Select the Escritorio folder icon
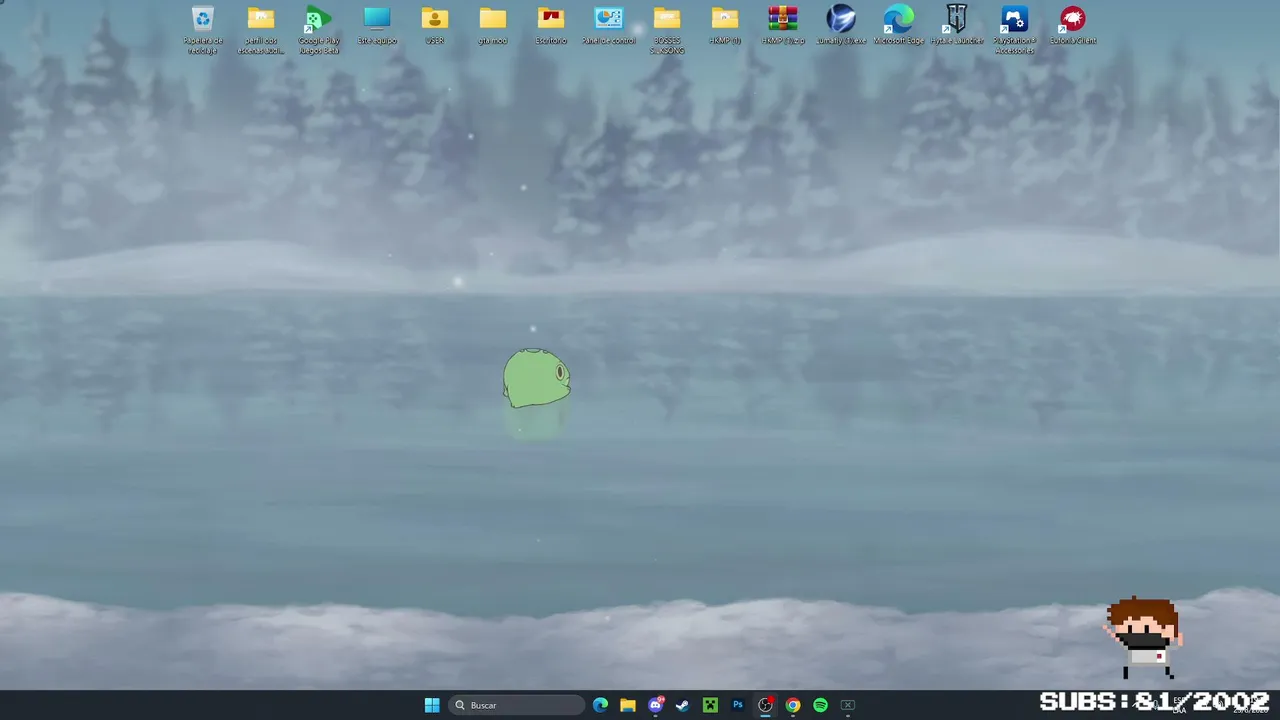This screenshot has height=720, width=1280. pyautogui.click(x=551, y=25)
